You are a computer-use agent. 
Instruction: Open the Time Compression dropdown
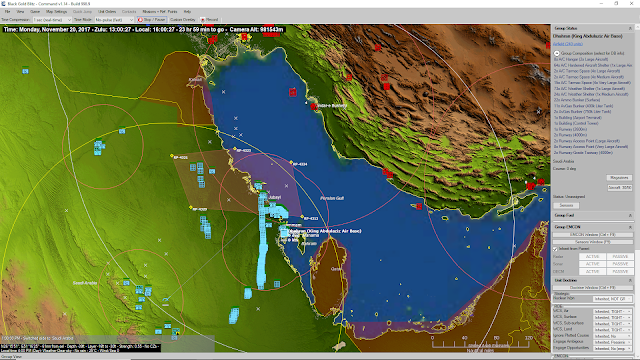[52, 20]
